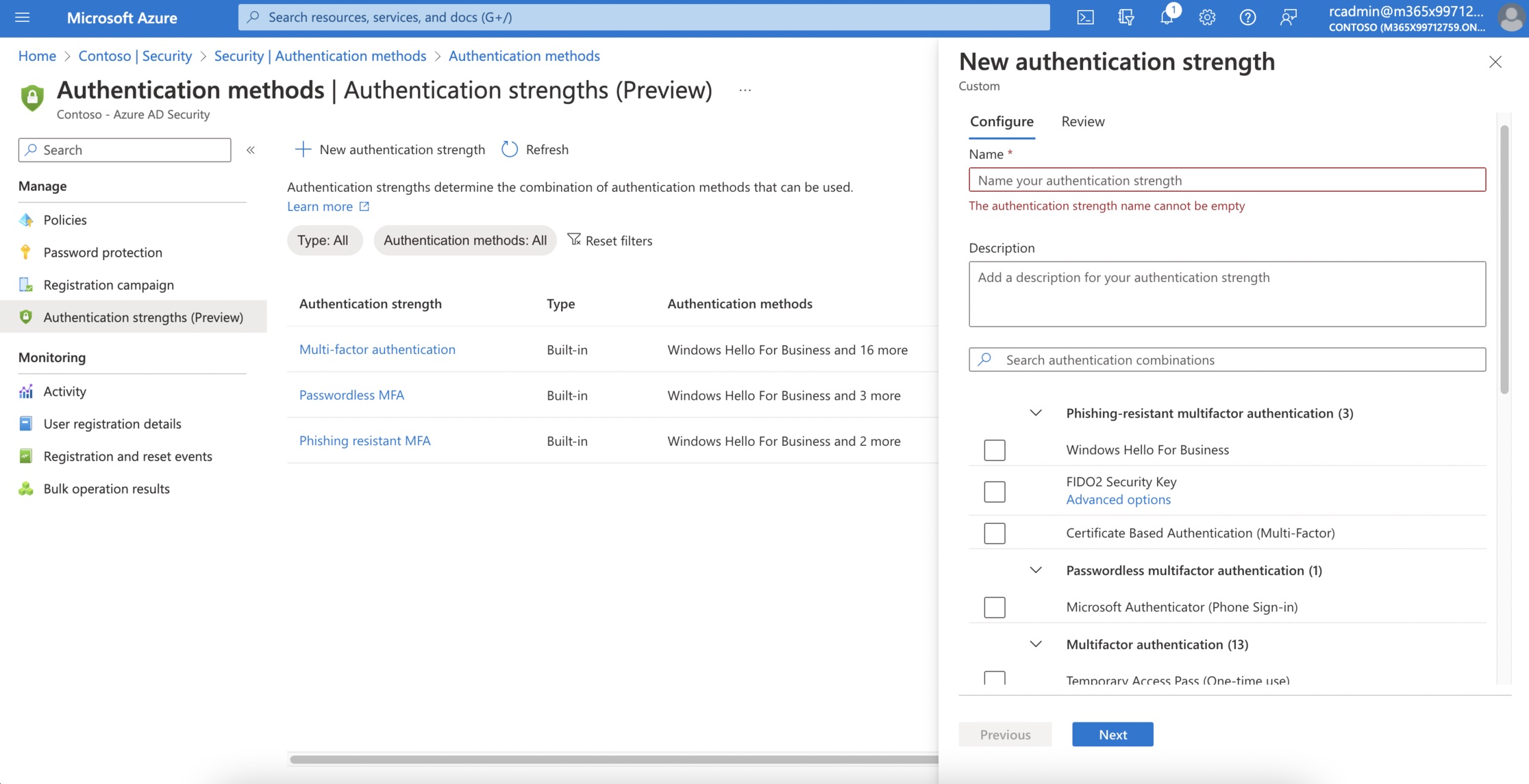This screenshot has width=1529, height=784.
Task: Switch to the Review tab
Action: (x=1082, y=120)
